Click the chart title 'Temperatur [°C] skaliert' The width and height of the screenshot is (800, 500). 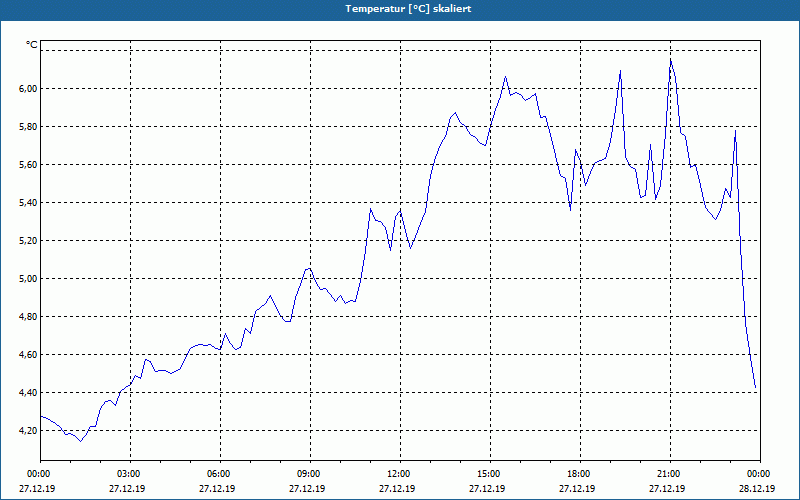click(x=408, y=9)
